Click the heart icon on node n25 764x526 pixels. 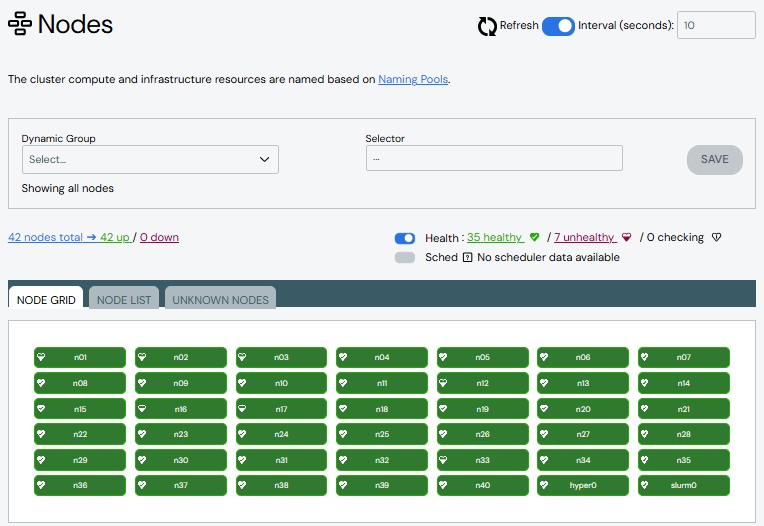pos(343,433)
